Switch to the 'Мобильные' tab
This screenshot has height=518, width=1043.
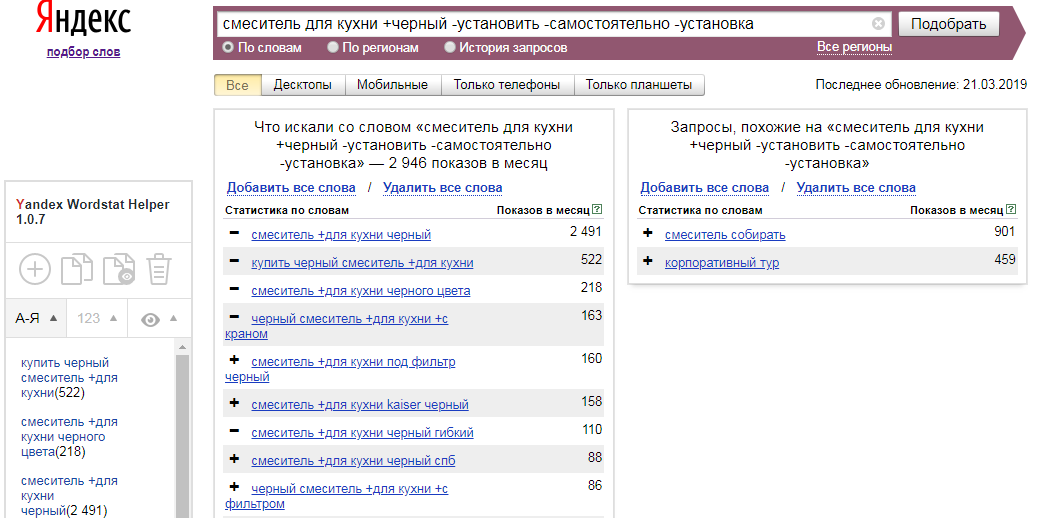point(392,85)
